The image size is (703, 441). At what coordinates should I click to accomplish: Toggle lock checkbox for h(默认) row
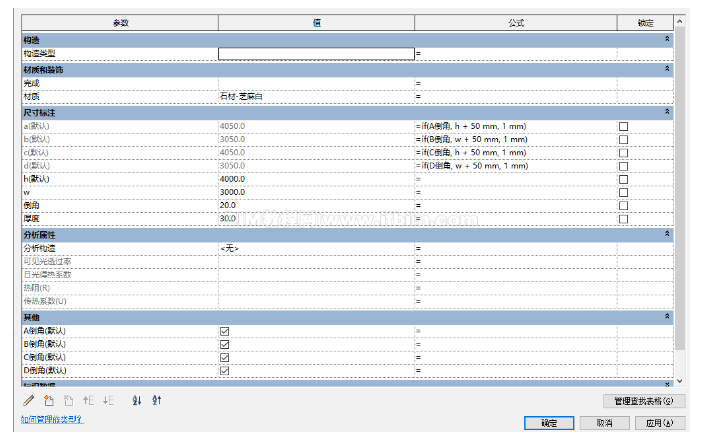point(623,179)
